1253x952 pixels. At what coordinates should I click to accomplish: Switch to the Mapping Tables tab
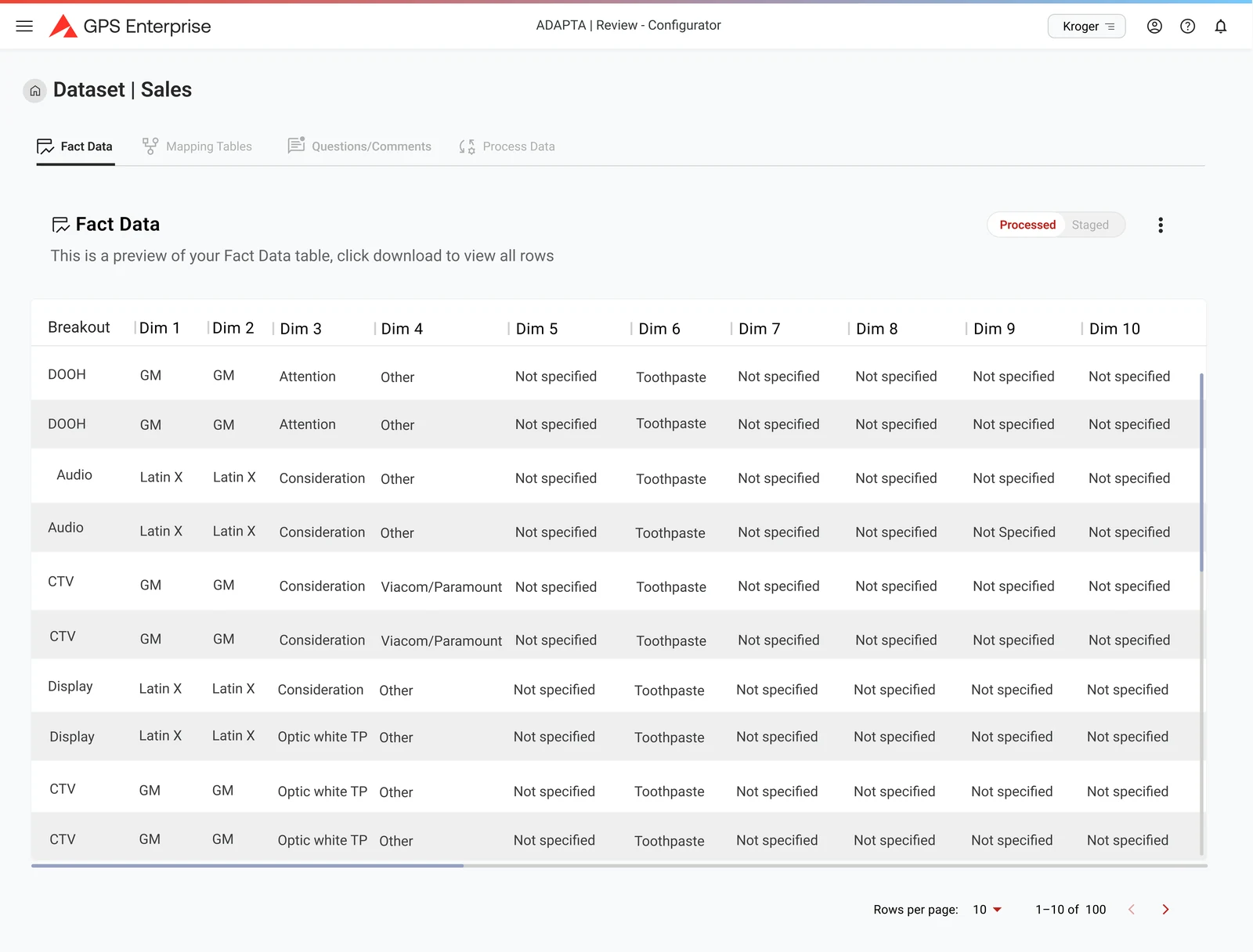(x=197, y=146)
